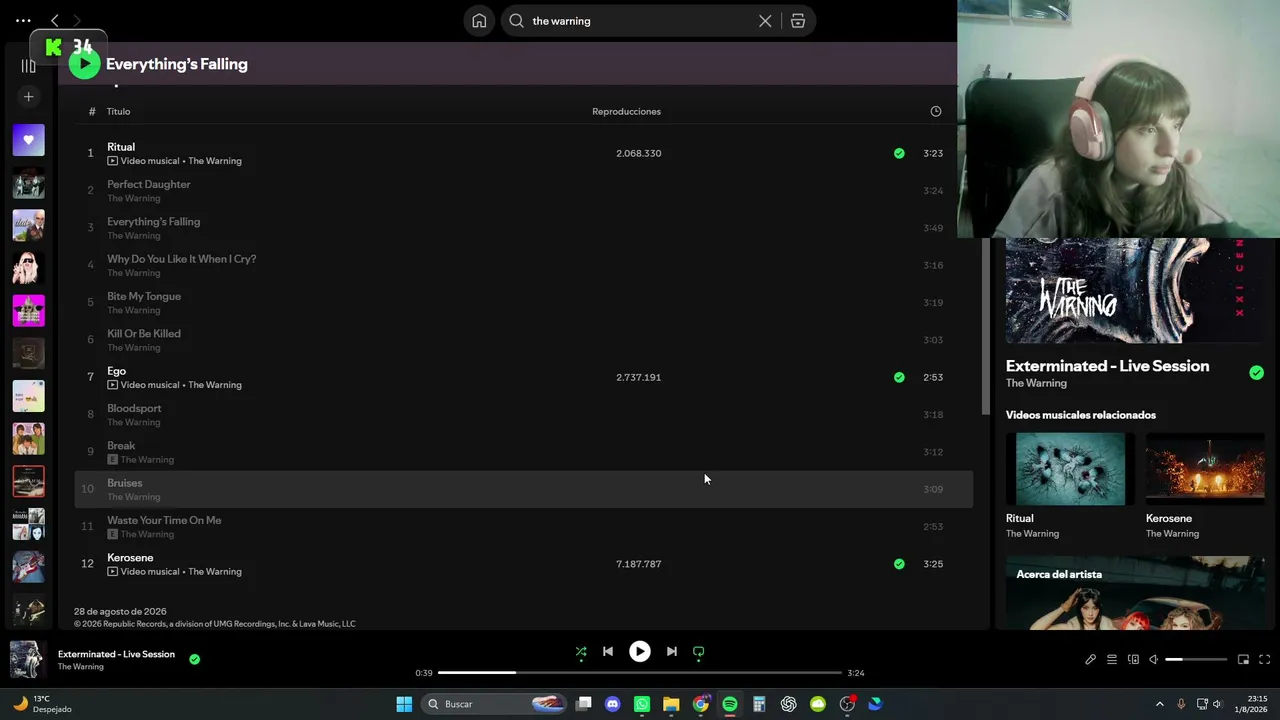The height and width of the screenshot is (720, 1280).
Task: Sort tracks by duration clock icon
Action: (936, 111)
